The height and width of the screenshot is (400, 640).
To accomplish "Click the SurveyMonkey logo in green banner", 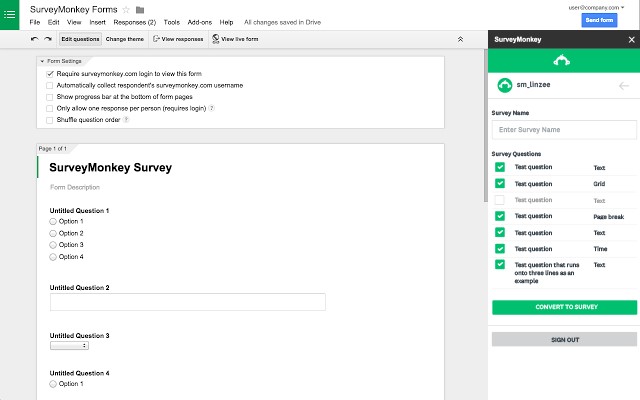I will [x=562, y=60].
